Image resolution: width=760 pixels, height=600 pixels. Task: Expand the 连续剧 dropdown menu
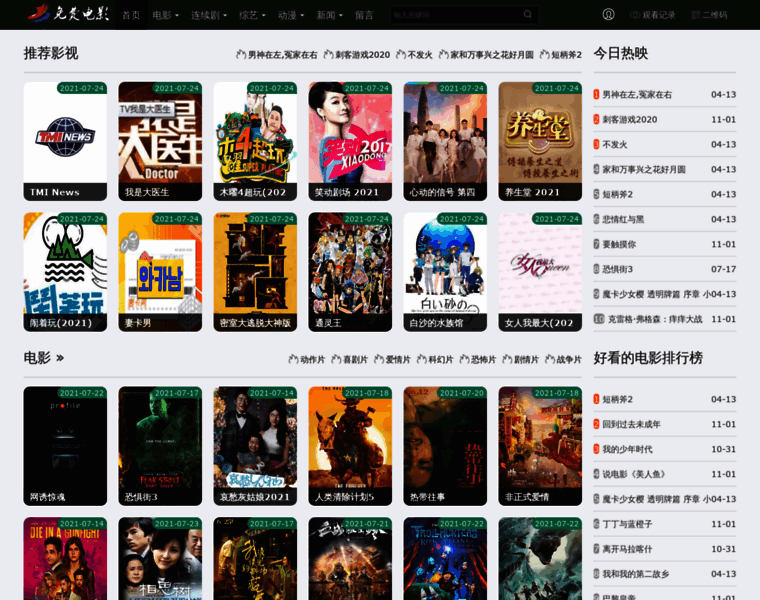click(209, 15)
